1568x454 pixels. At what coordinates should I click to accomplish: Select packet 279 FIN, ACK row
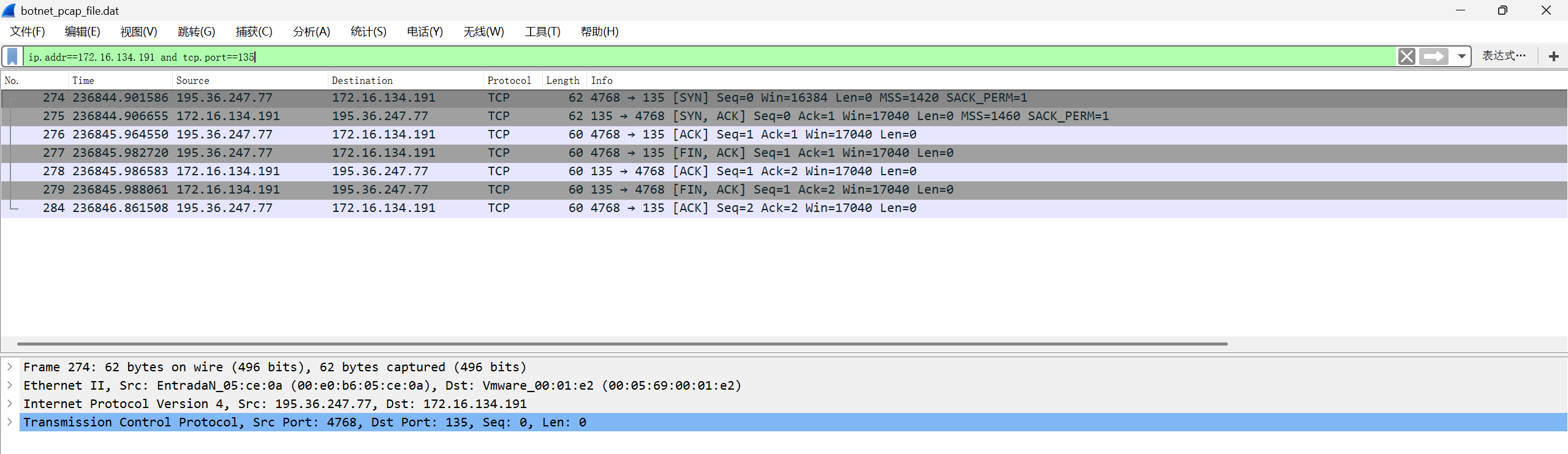point(784,190)
